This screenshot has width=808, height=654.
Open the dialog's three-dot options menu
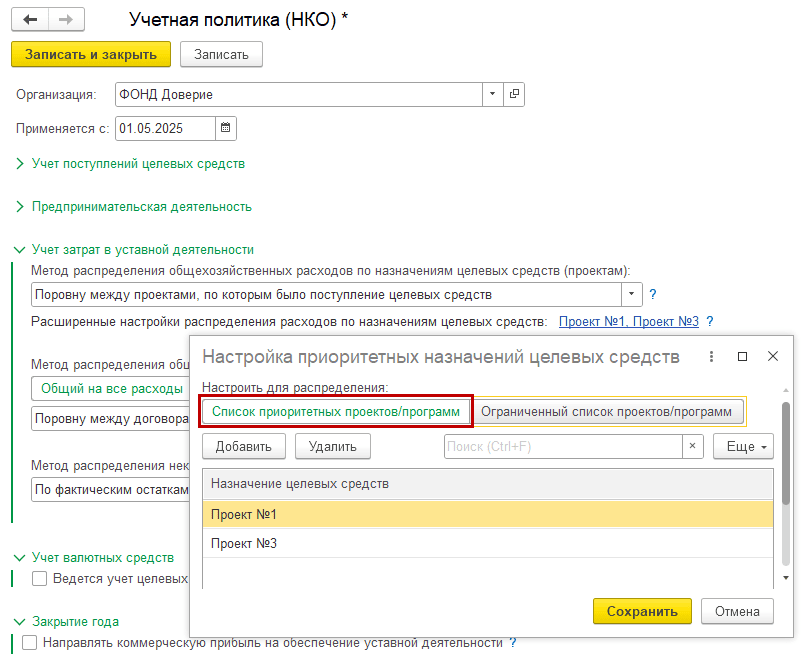point(711,357)
